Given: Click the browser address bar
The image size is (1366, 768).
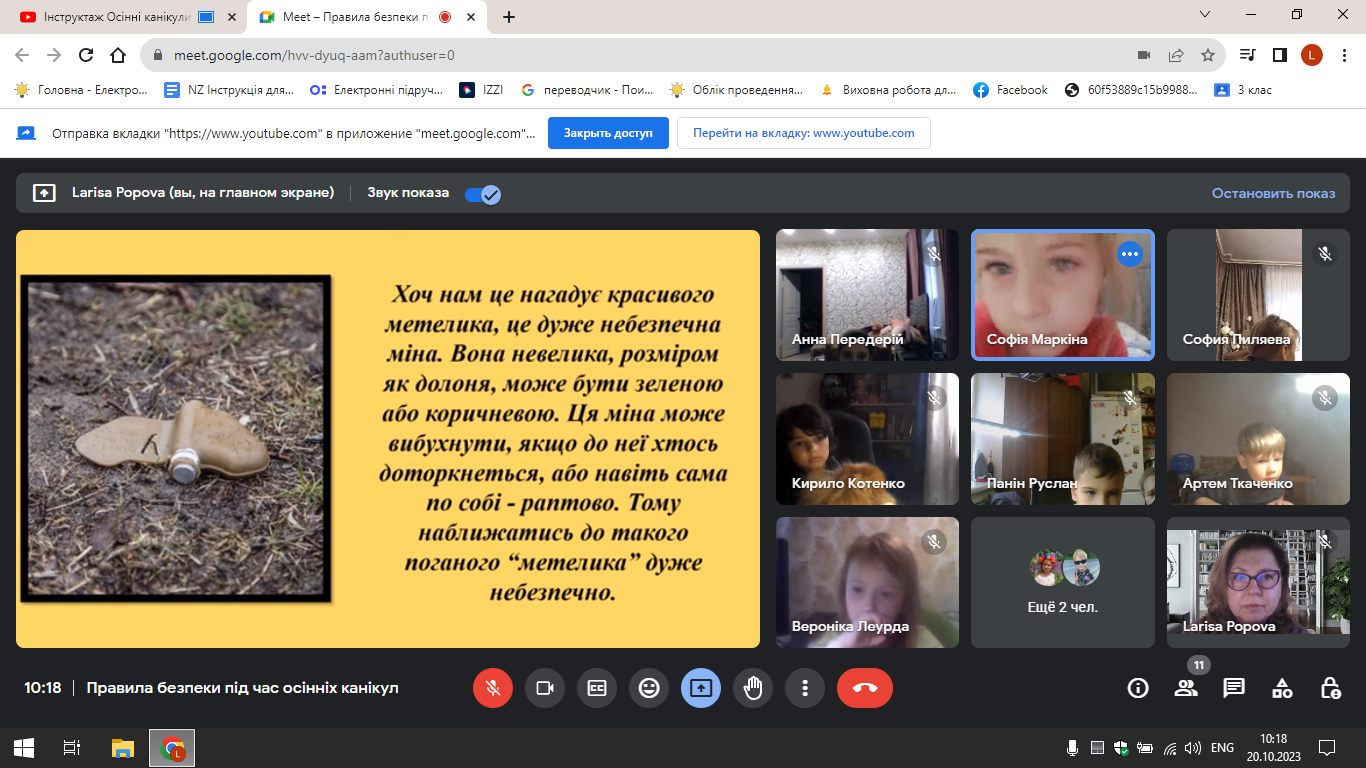Looking at the screenshot, I should (640, 55).
